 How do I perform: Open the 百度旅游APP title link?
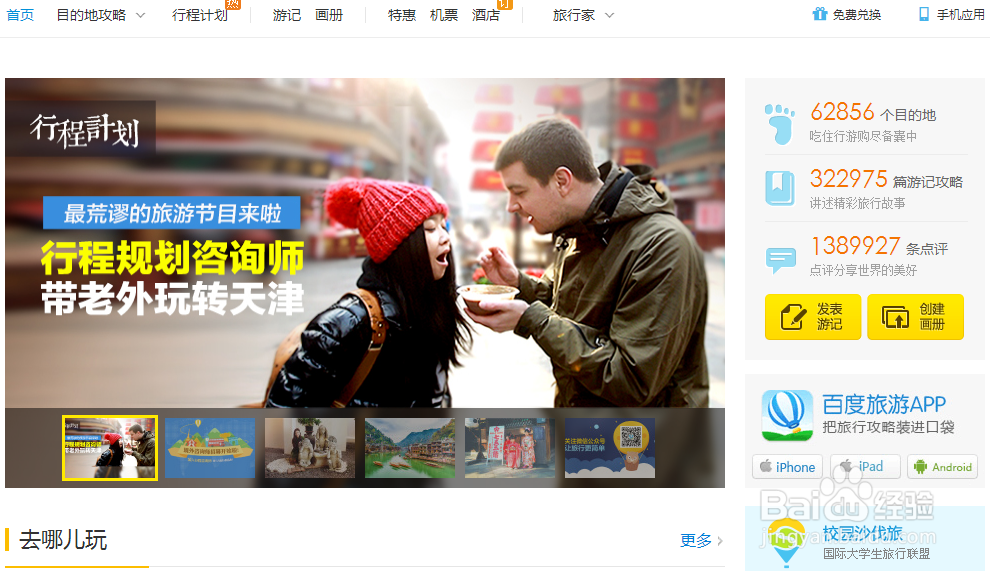pyautogui.click(x=884, y=404)
